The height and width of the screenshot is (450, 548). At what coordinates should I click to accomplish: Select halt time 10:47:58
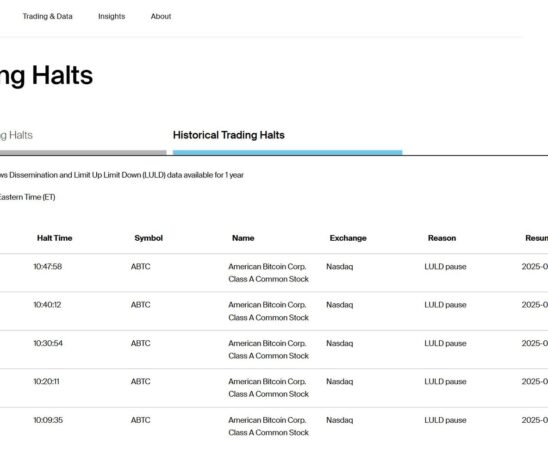[x=48, y=267]
